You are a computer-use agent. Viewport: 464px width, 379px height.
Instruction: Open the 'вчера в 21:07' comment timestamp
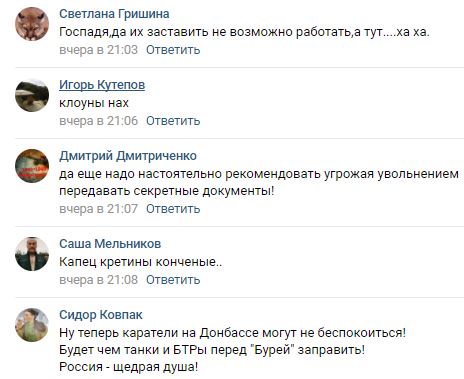98,209
